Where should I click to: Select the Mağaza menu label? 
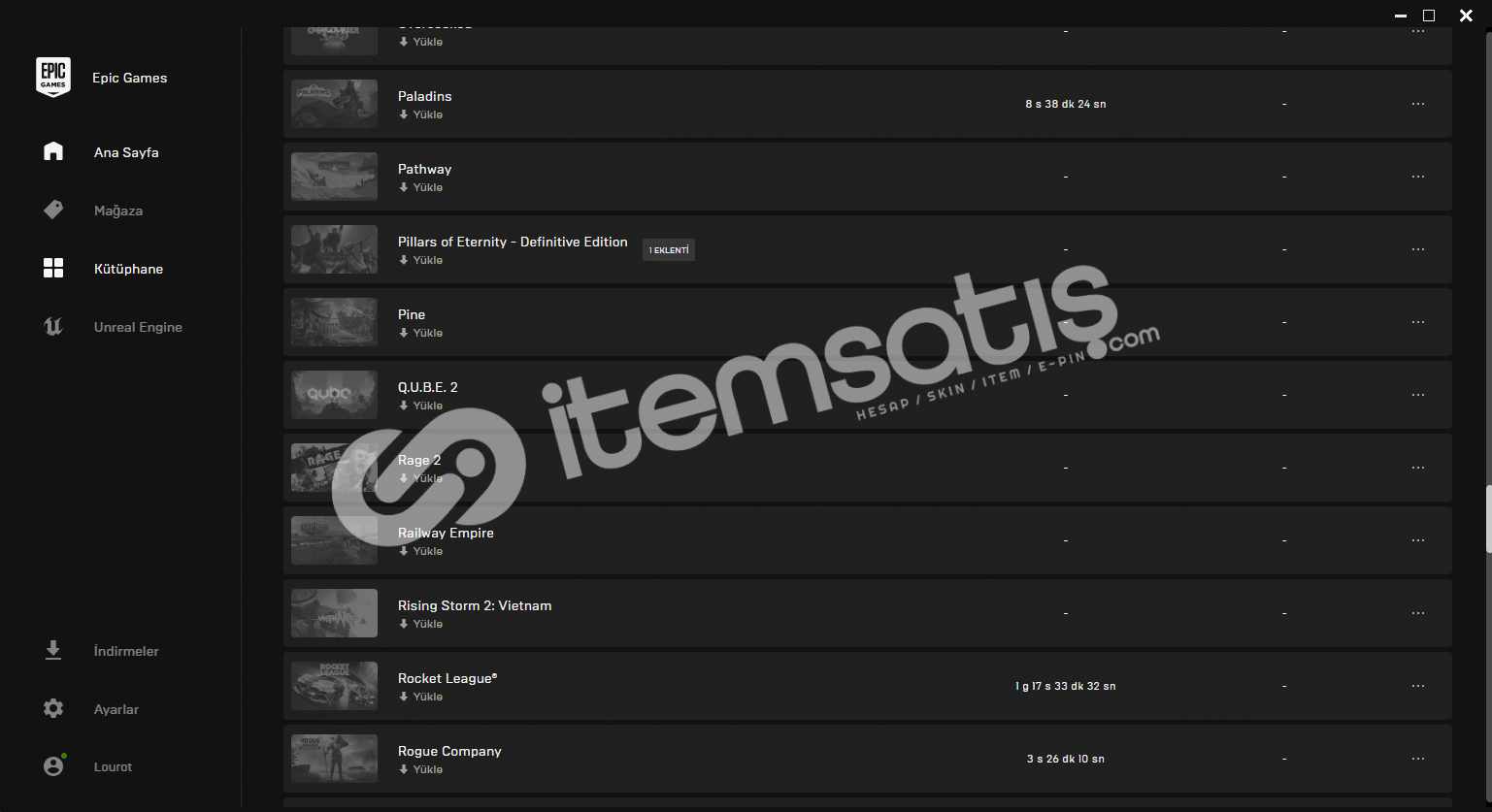pyautogui.click(x=118, y=211)
